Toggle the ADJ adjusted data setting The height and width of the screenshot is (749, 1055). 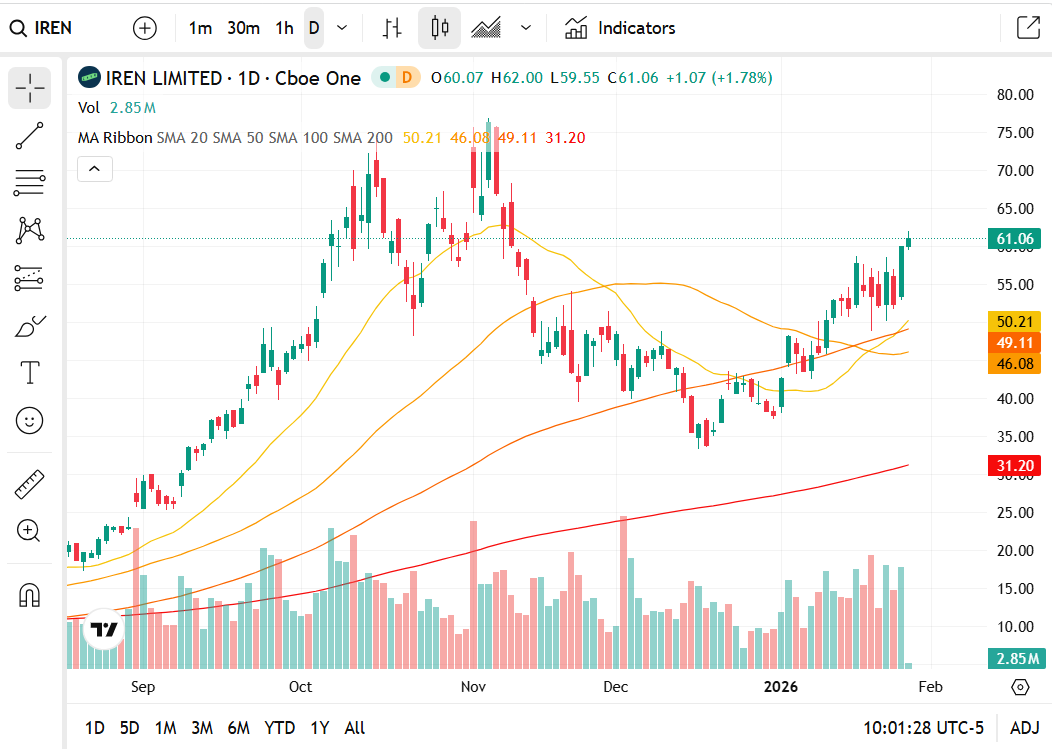(1025, 728)
